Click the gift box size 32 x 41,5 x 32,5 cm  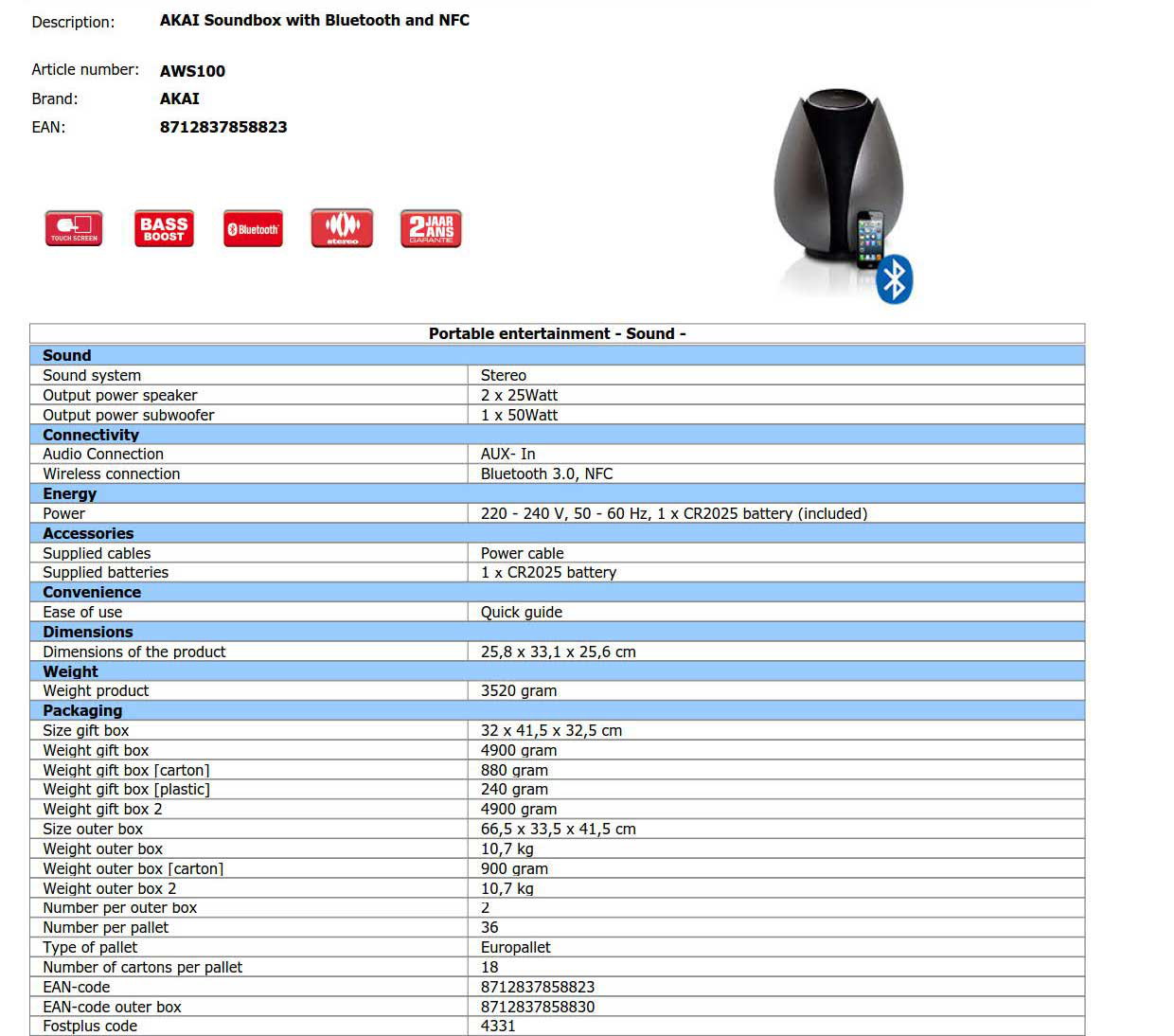551,730
